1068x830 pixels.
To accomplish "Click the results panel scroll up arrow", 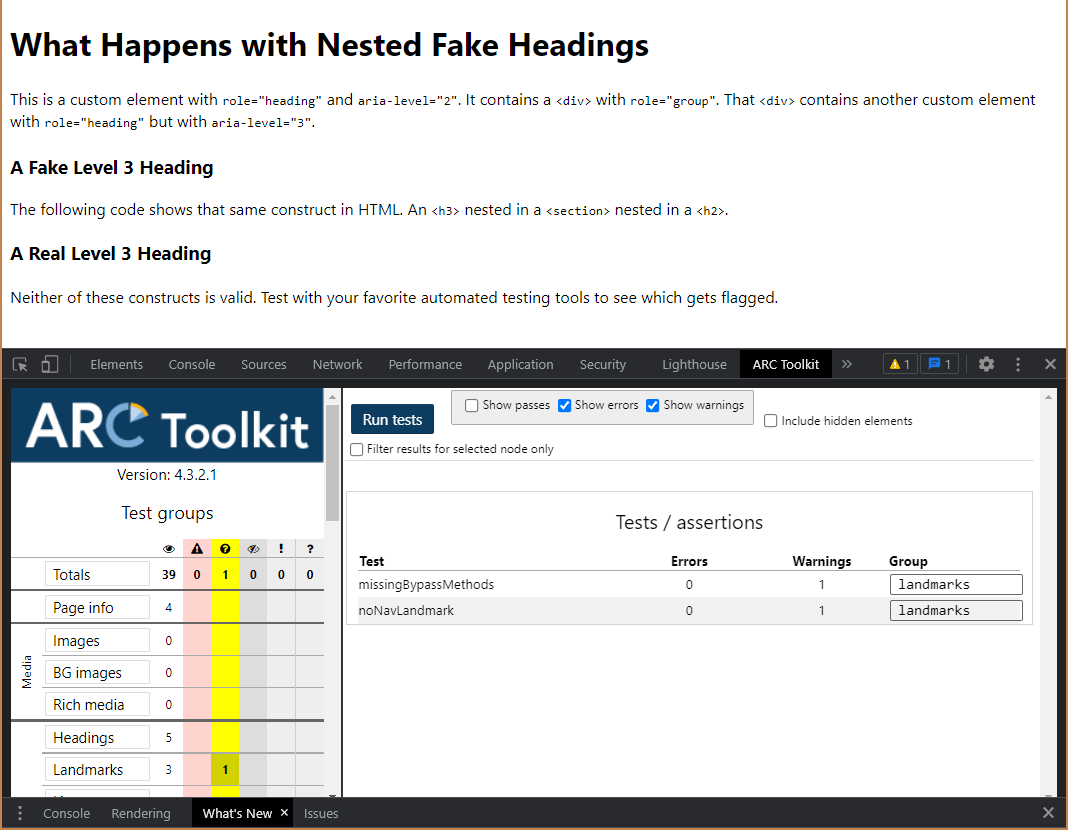I will pyautogui.click(x=1049, y=396).
